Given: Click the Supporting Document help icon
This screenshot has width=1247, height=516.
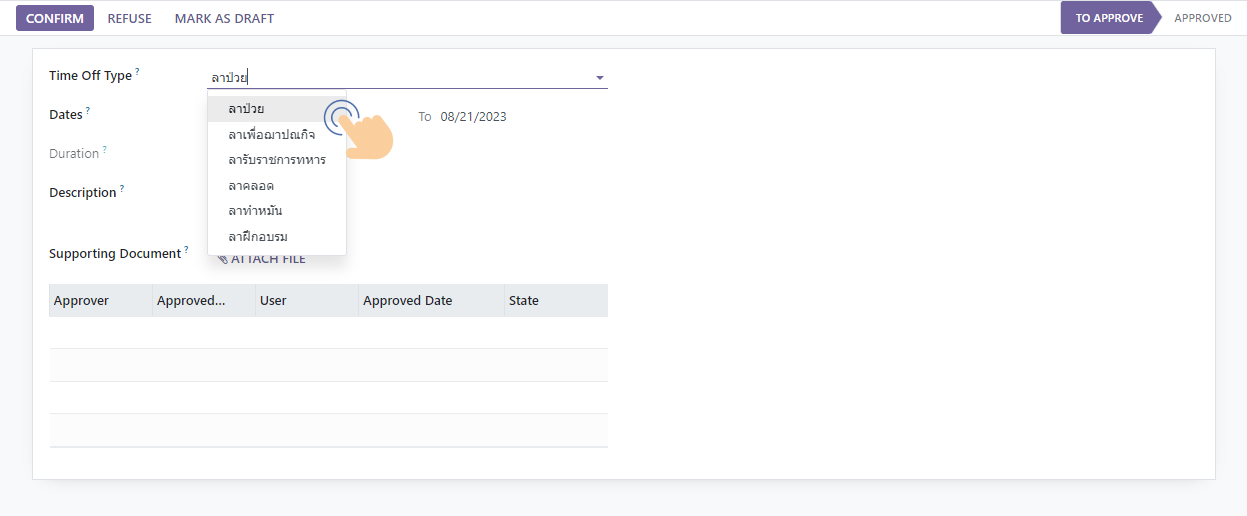Looking at the screenshot, I should point(186,249).
